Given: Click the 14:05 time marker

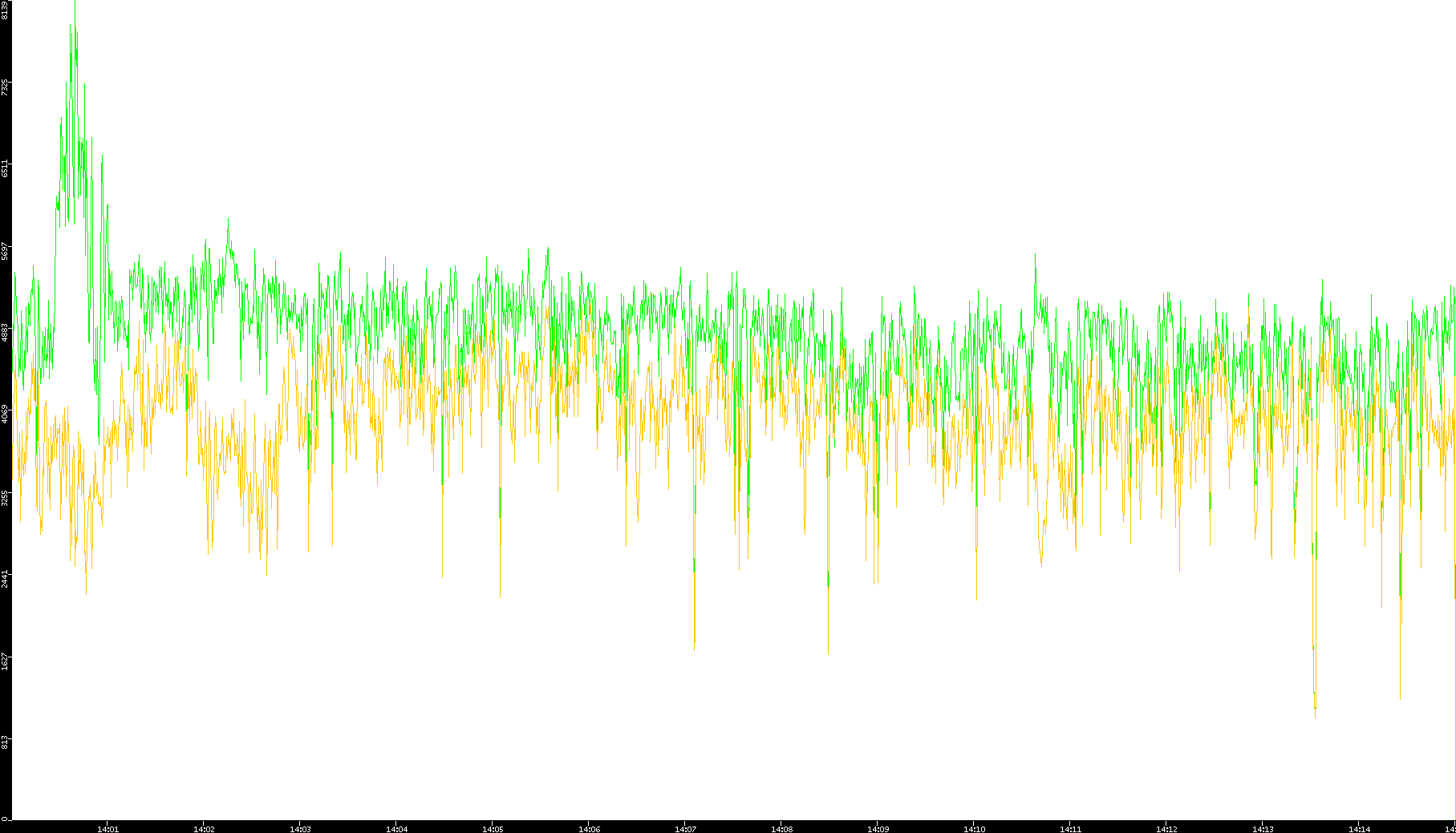Looking at the screenshot, I should point(493,829).
